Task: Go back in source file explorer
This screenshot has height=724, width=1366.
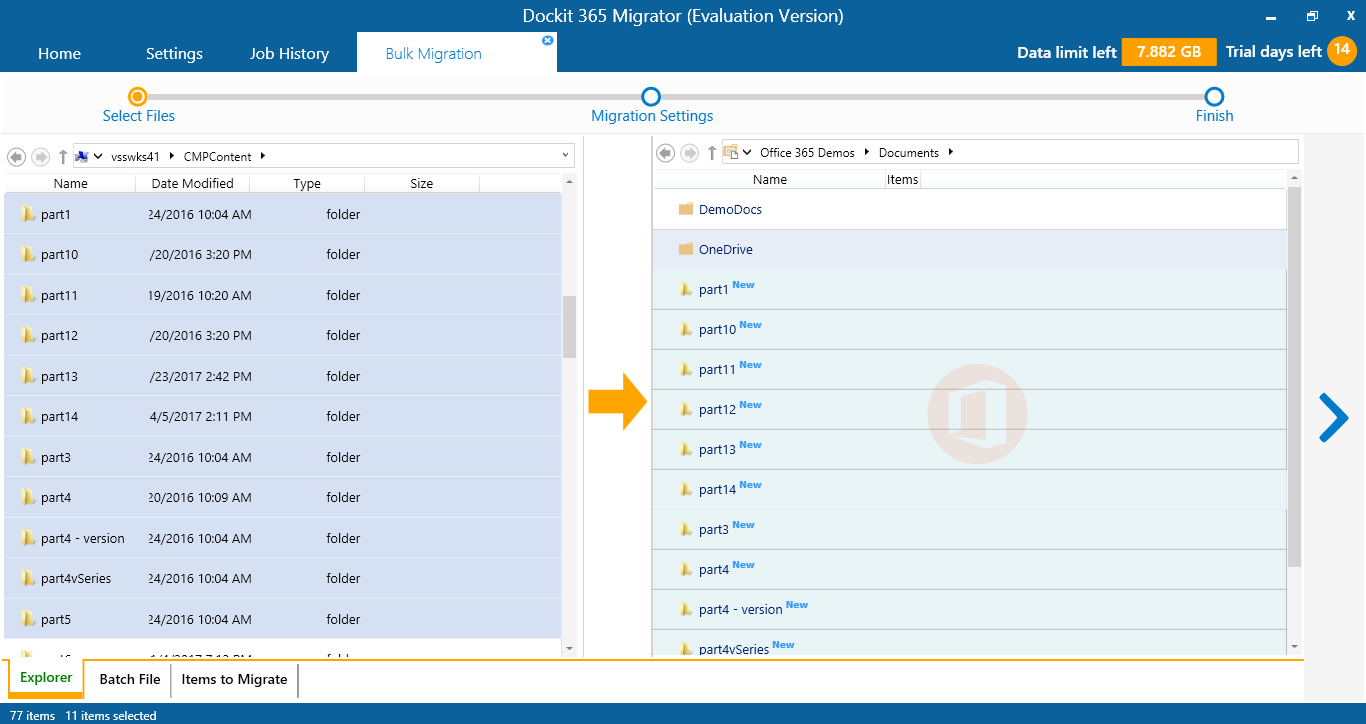Action: click(16, 156)
